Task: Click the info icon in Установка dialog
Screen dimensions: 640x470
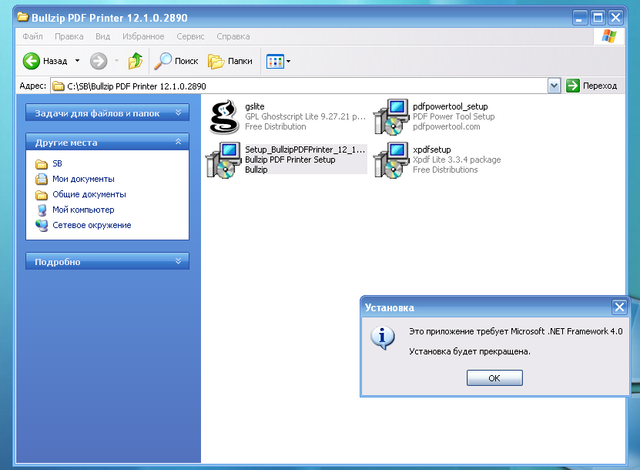Action: [382, 337]
